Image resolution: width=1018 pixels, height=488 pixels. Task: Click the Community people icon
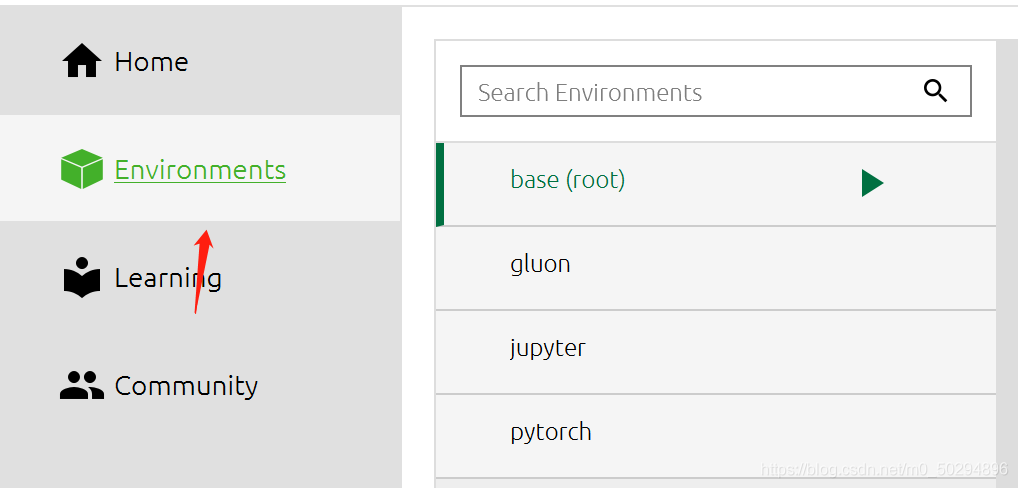click(82, 386)
